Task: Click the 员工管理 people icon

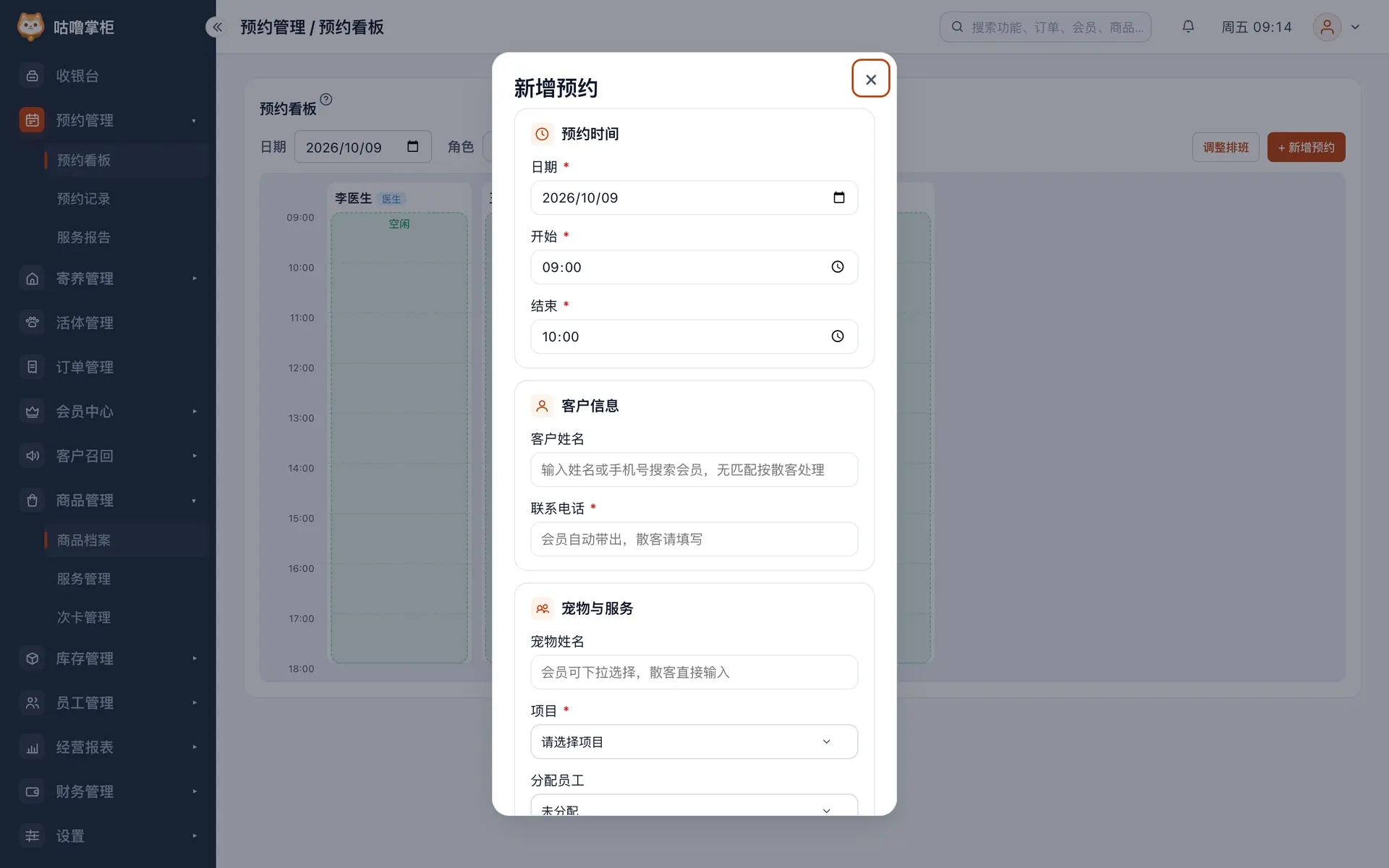Action: pyautogui.click(x=32, y=702)
